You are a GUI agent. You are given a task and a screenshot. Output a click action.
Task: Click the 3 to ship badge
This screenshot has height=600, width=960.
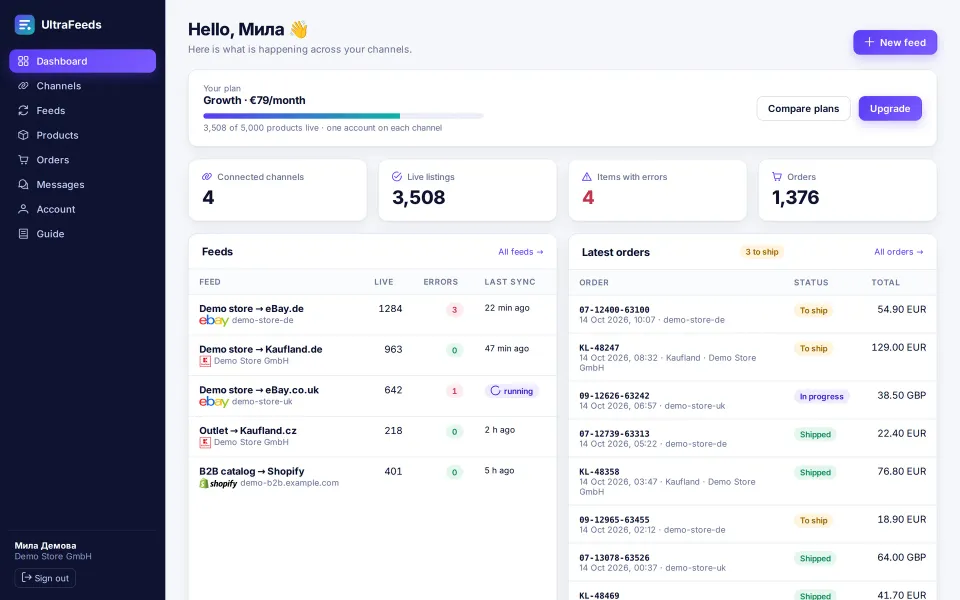click(762, 252)
